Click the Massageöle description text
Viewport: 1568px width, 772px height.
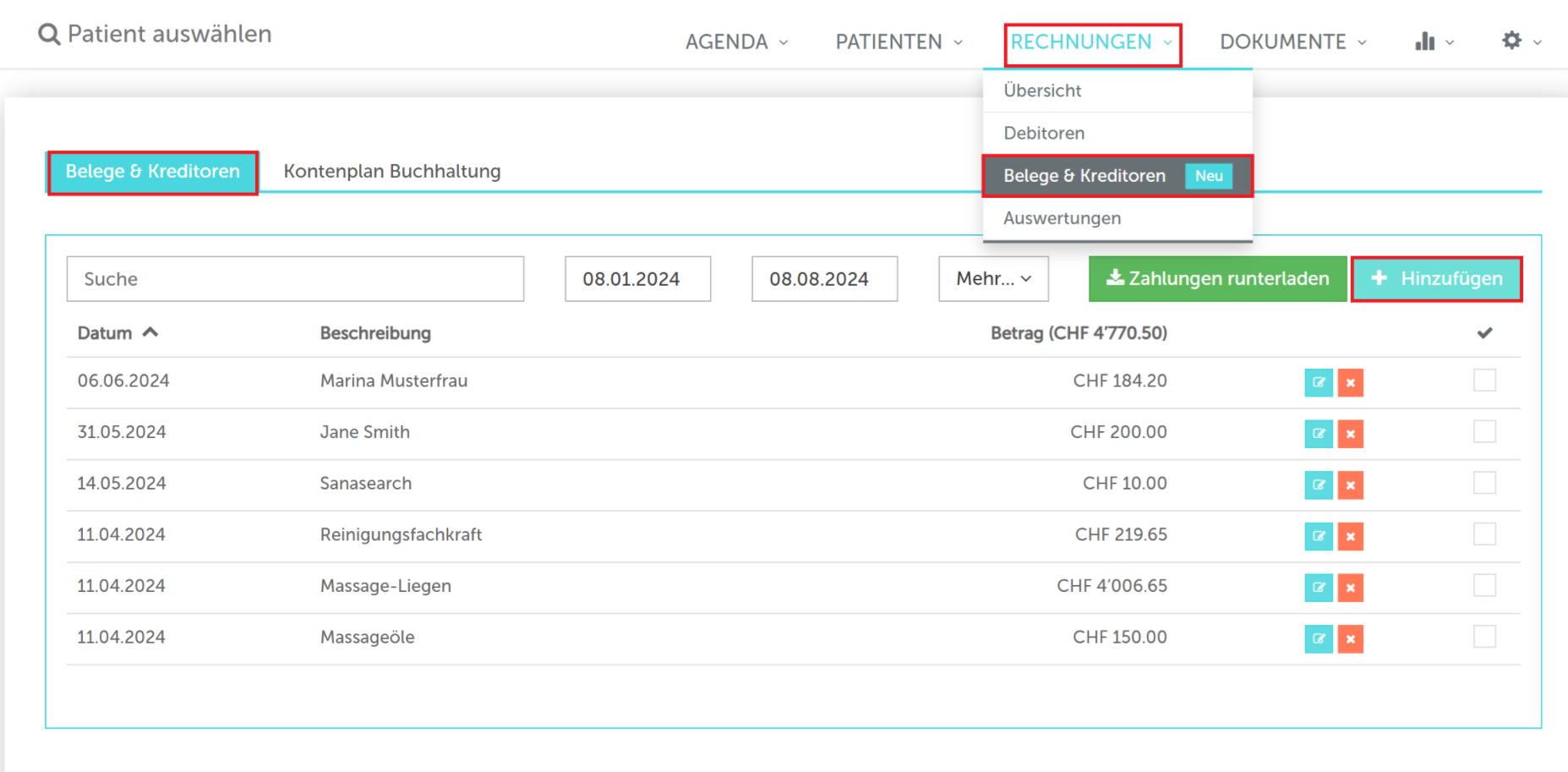pyautogui.click(x=368, y=638)
